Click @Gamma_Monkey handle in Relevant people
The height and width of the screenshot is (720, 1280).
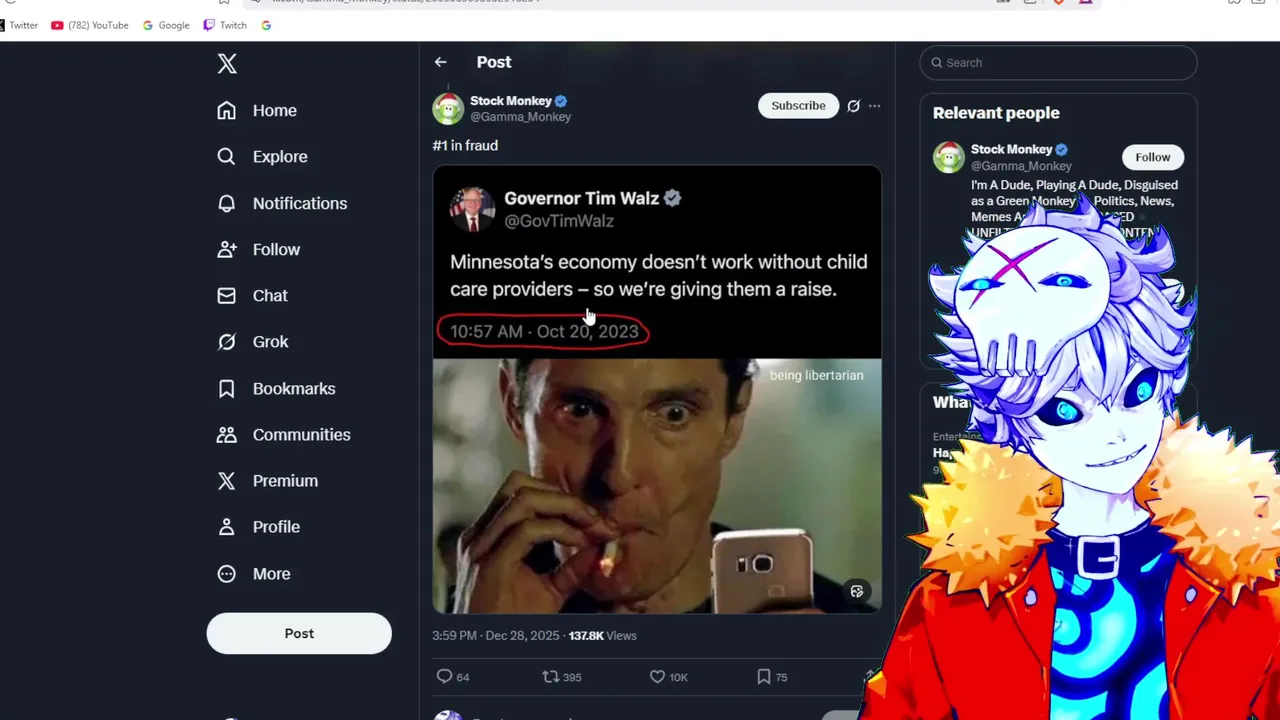pos(1021,166)
